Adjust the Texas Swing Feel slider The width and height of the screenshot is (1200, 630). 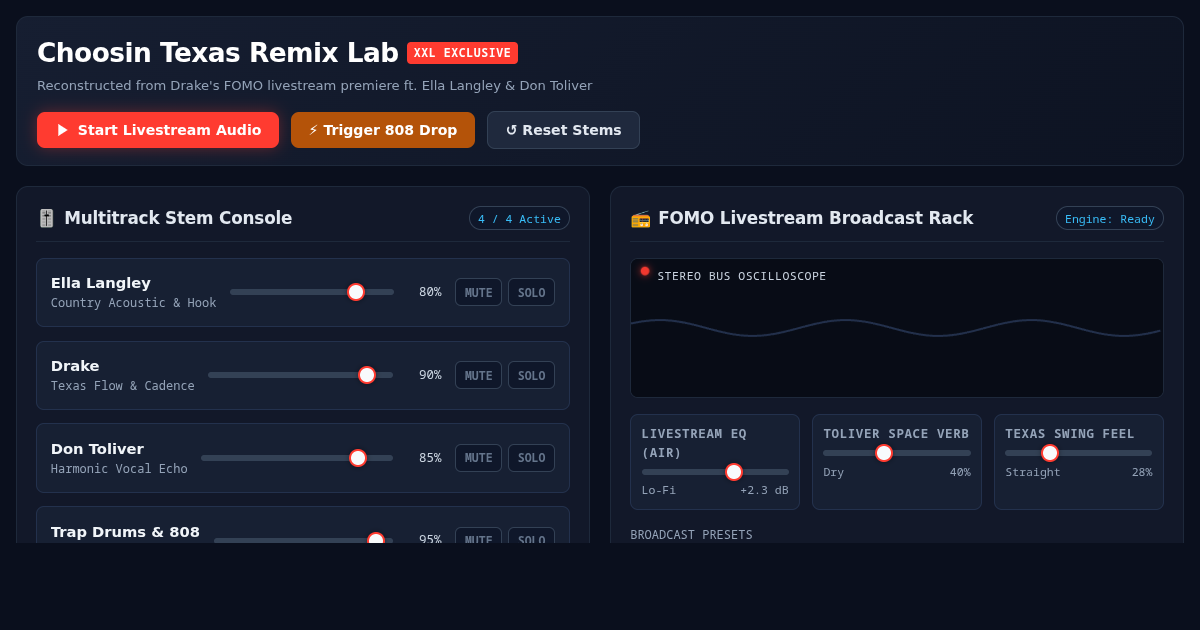(x=1078, y=453)
